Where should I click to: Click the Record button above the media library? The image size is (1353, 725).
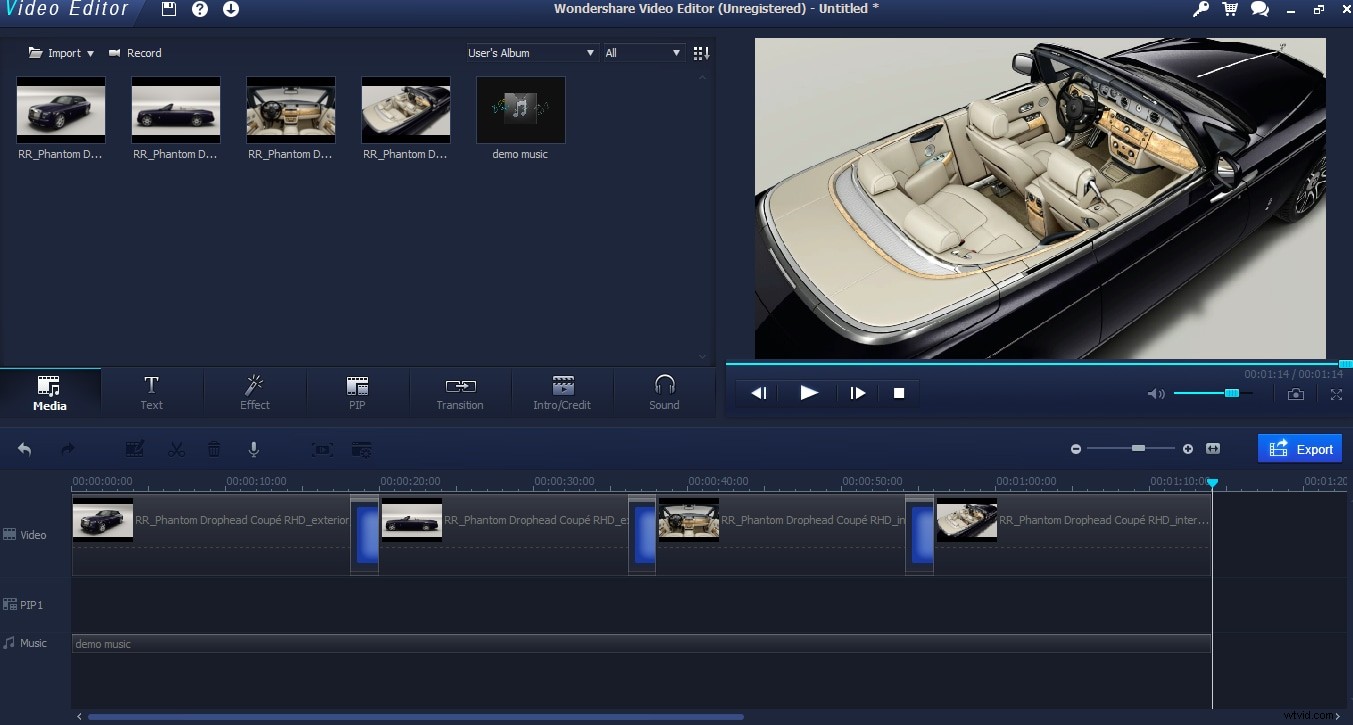pos(136,52)
